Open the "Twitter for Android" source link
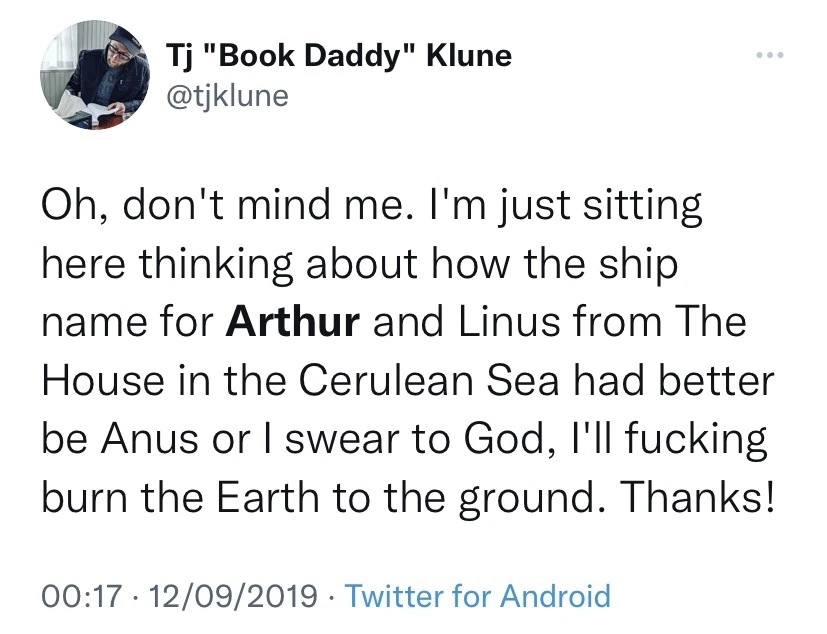The width and height of the screenshot is (827, 634). [x=477, y=596]
